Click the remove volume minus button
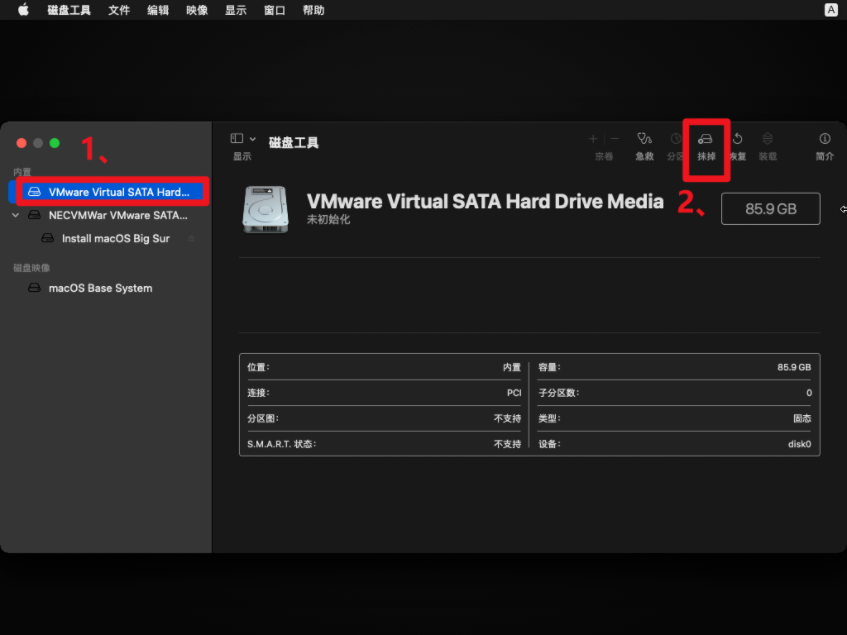The width and height of the screenshot is (847, 635). pos(615,139)
